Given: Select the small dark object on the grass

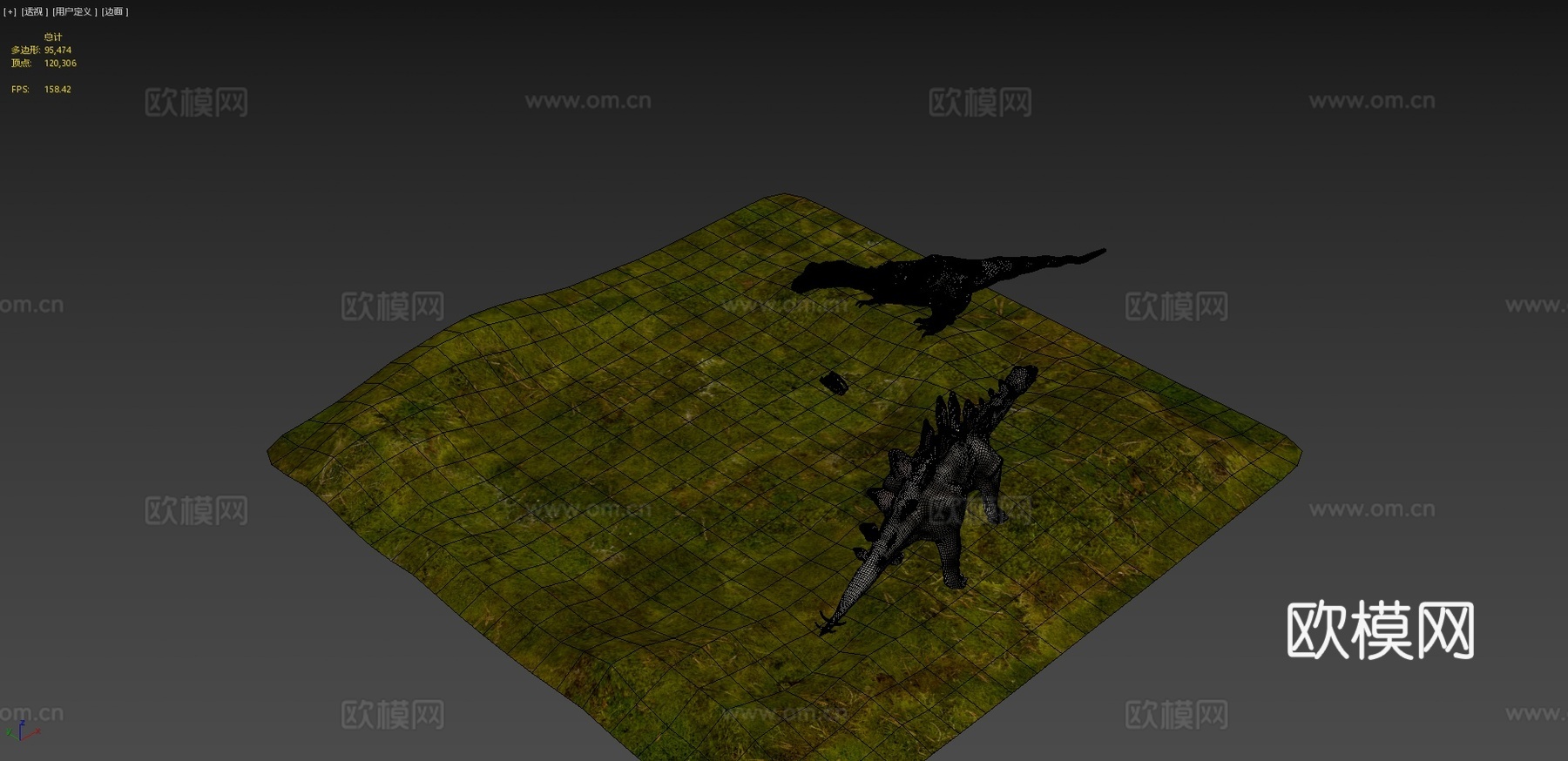Looking at the screenshot, I should (835, 382).
